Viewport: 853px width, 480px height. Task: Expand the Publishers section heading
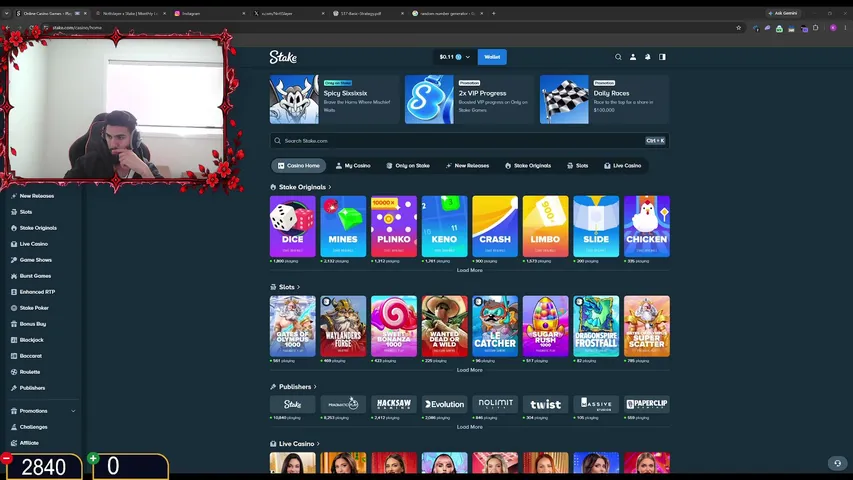pyautogui.click(x=293, y=387)
